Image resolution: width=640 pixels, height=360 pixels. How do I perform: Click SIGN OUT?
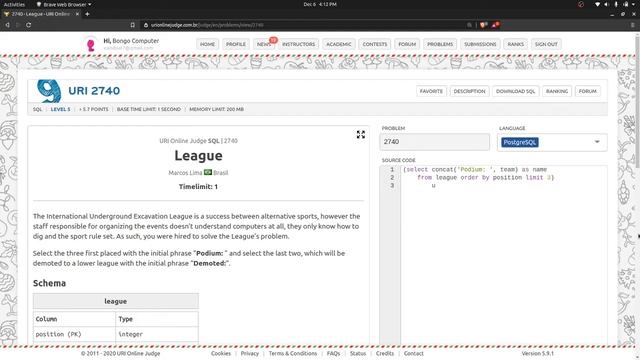(x=546, y=44)
